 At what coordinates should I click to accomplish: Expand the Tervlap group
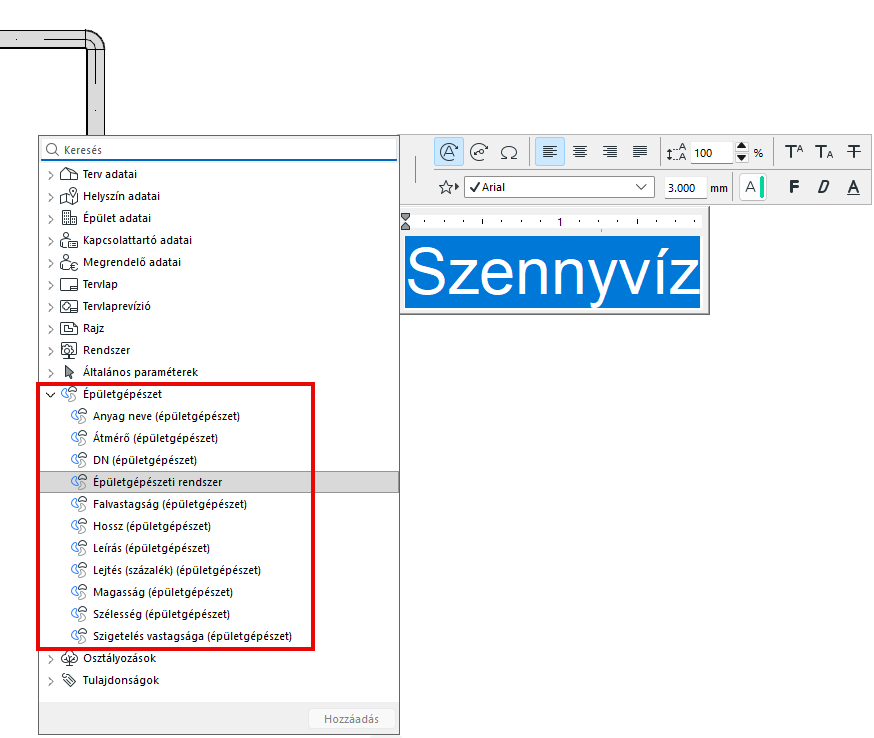point(51,285)
